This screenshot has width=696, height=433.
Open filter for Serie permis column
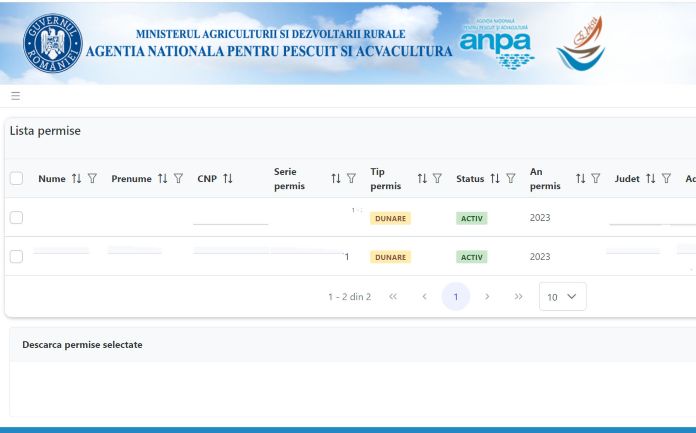[x=351, y=179]
